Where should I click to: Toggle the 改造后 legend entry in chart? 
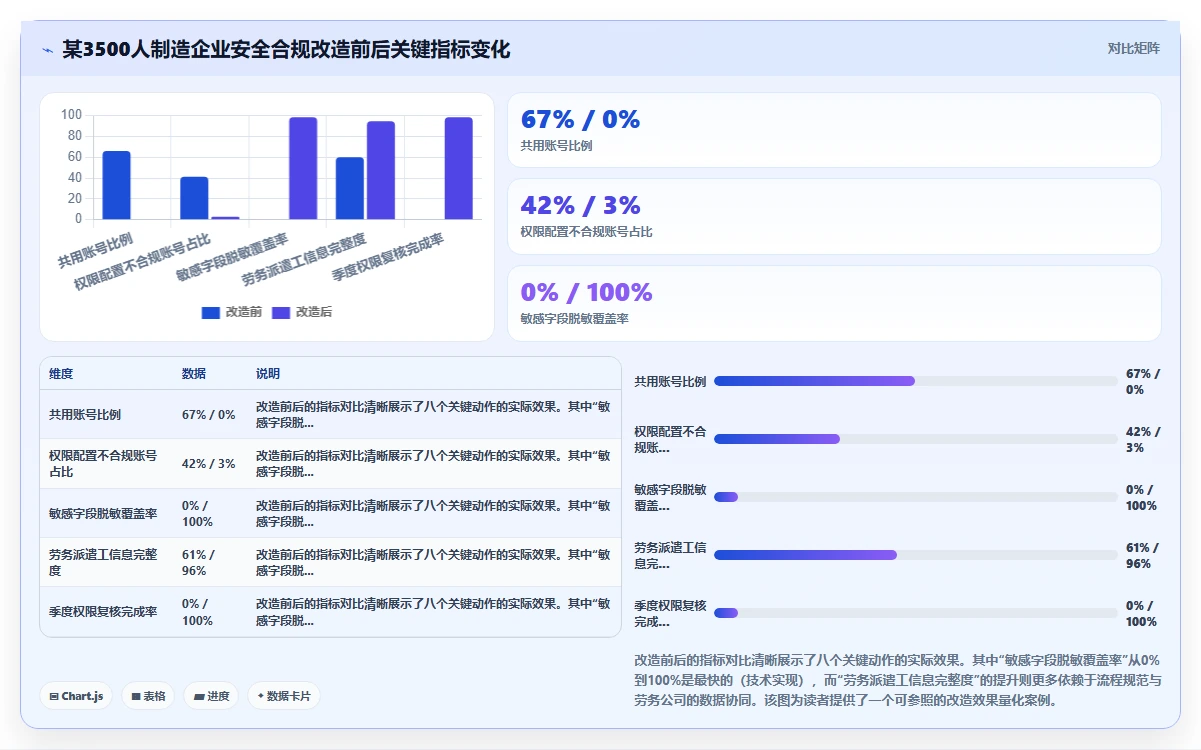pyautogui.click(x=302, y=312)
